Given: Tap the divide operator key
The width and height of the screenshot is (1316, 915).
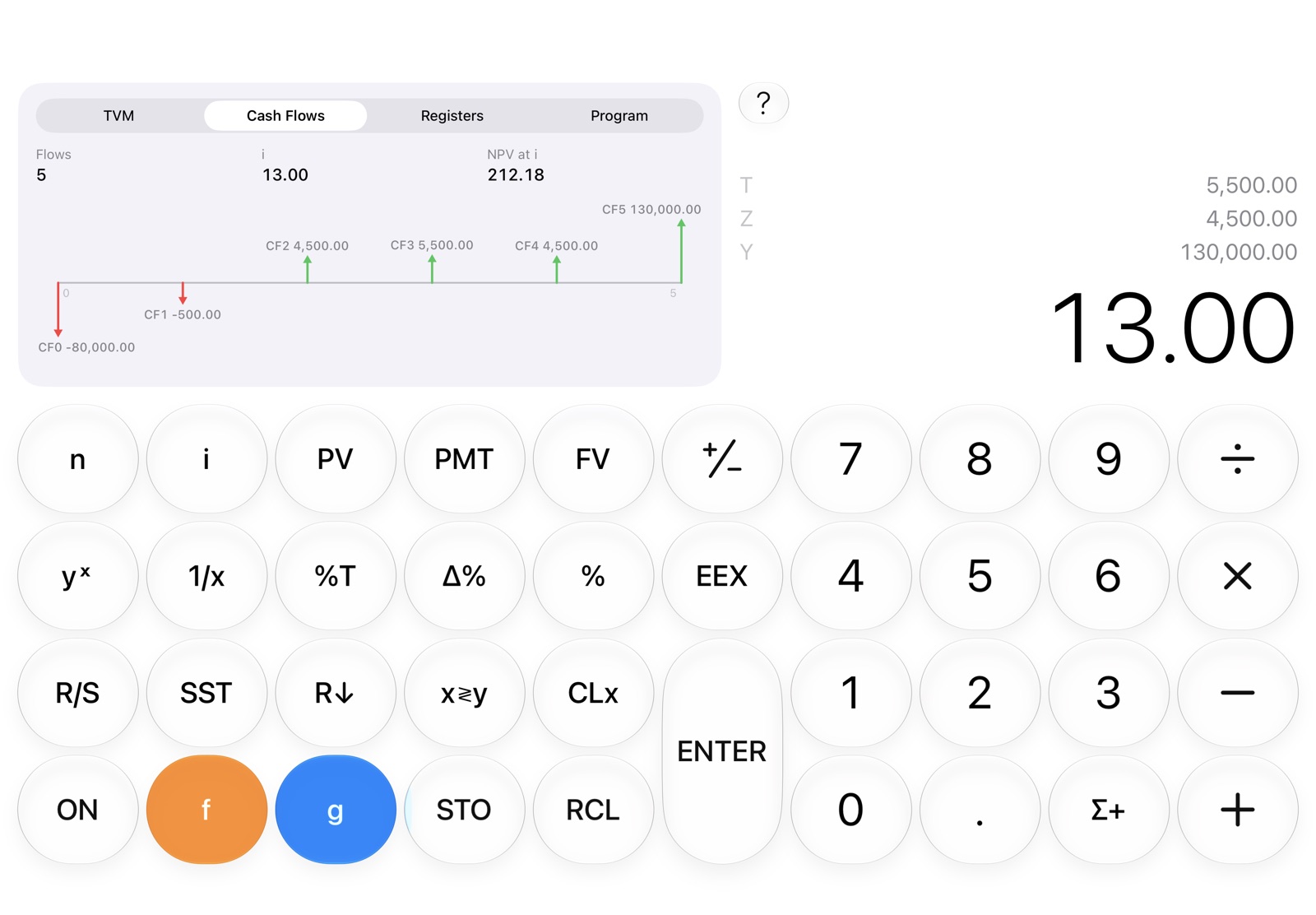Looking at the screenshot, I should pos(1237,459).
